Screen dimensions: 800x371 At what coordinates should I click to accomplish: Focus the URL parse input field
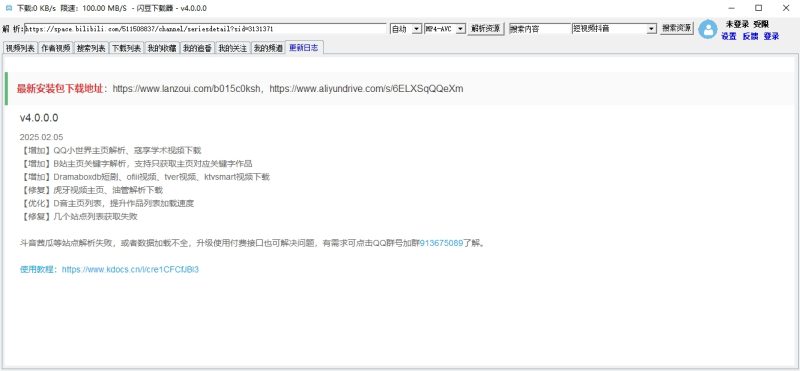tap(205, 29)
